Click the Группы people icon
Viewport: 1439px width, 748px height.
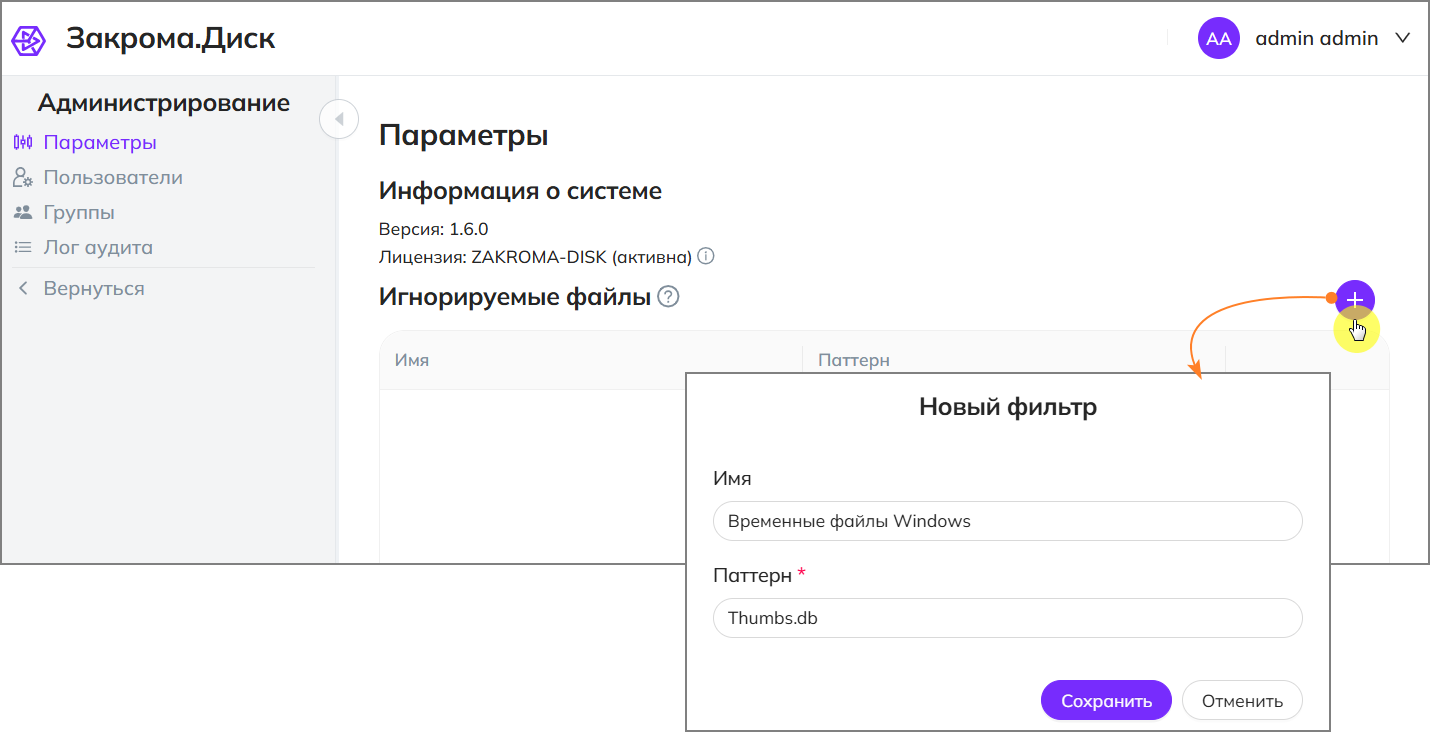[x=23, y=213]
